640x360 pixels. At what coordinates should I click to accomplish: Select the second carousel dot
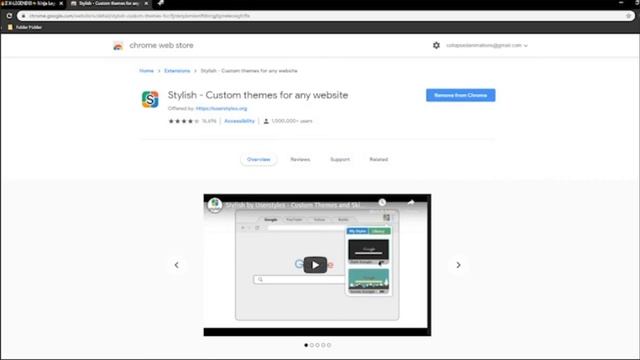pyautogui.click(x=312, y=345)
